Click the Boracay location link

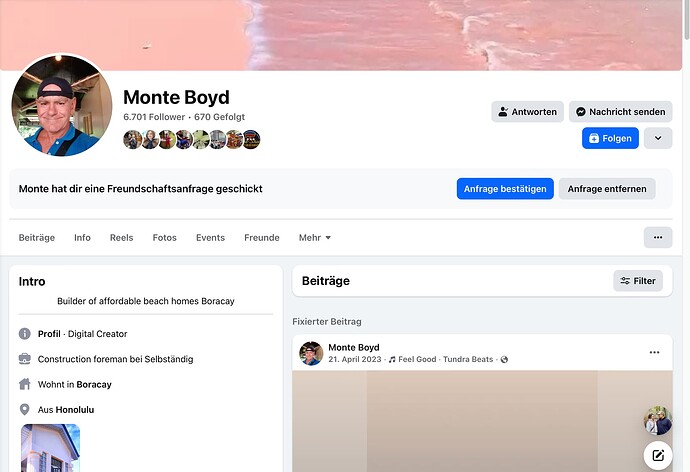tap(94, 384)
